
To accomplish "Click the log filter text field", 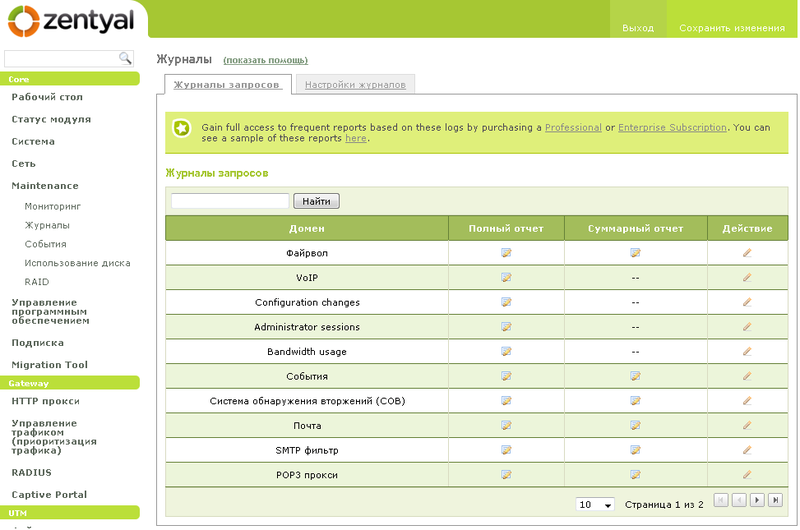I will tap(230, 200).
